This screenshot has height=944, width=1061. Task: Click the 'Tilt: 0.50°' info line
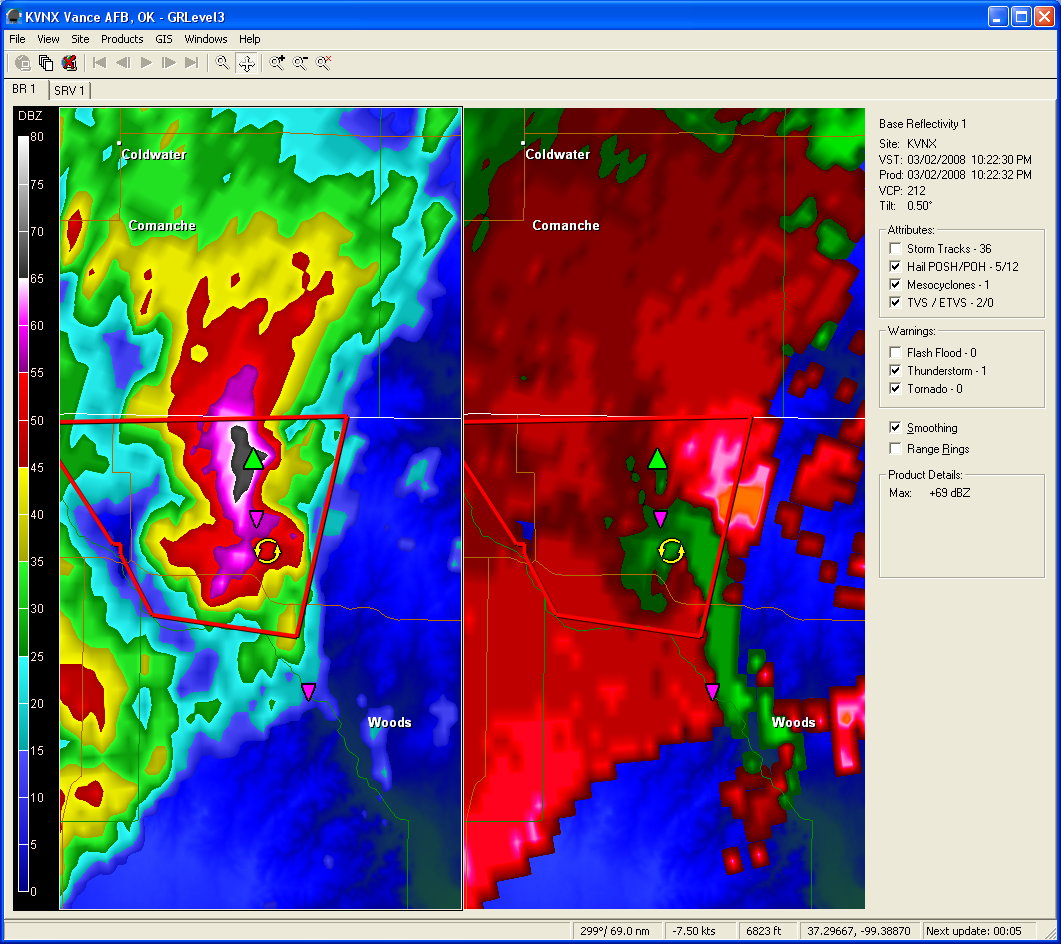click(905, 206)
